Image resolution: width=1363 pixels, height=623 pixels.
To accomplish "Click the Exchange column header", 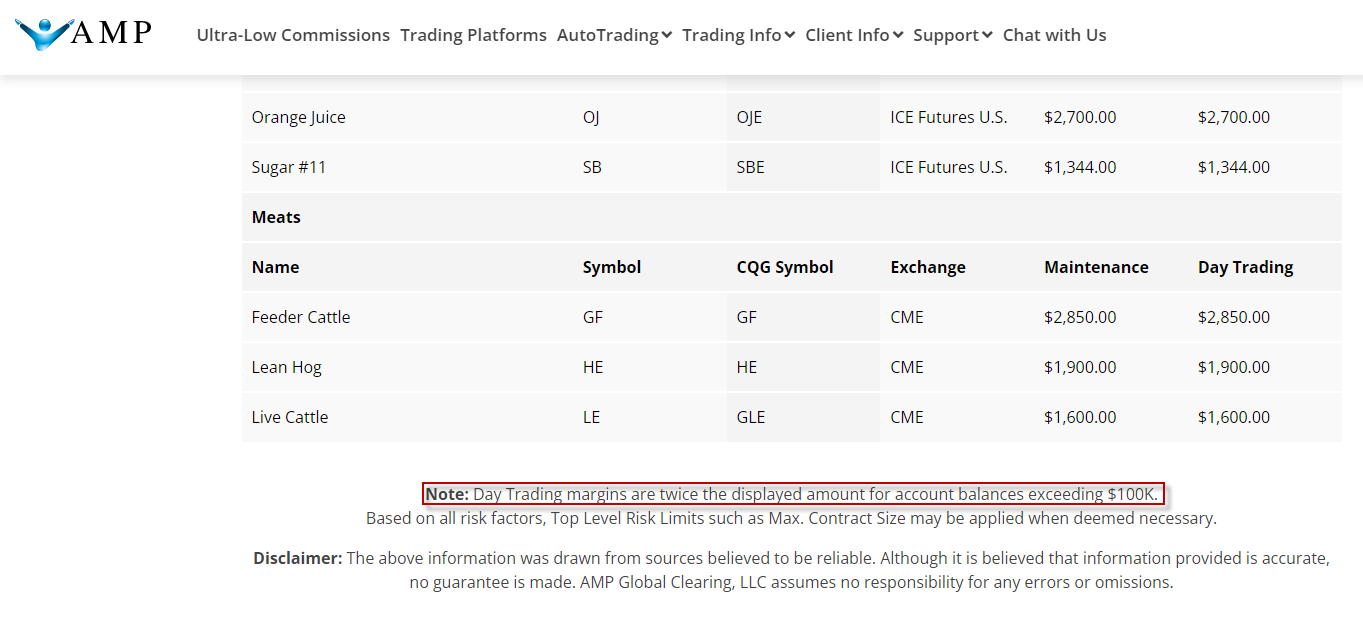I will click(x=928, y=267).
